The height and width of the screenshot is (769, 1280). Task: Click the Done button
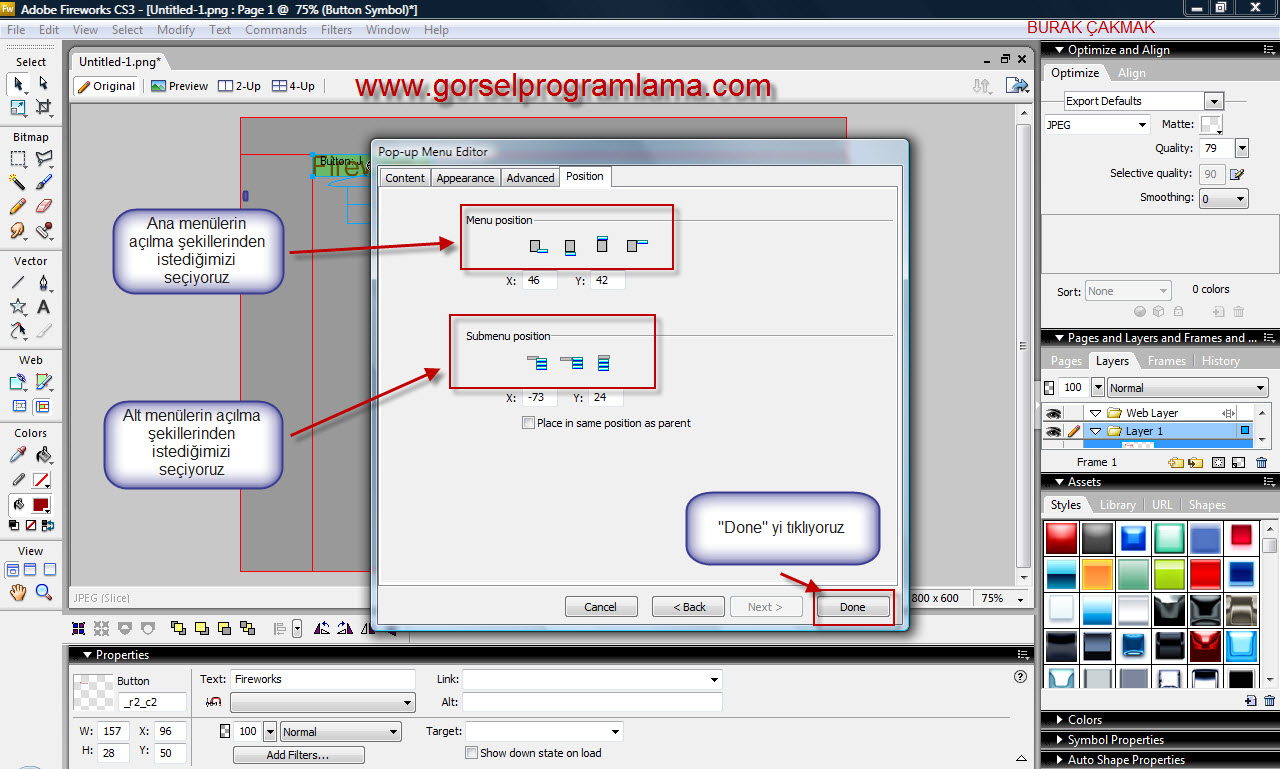click(852, 607)
